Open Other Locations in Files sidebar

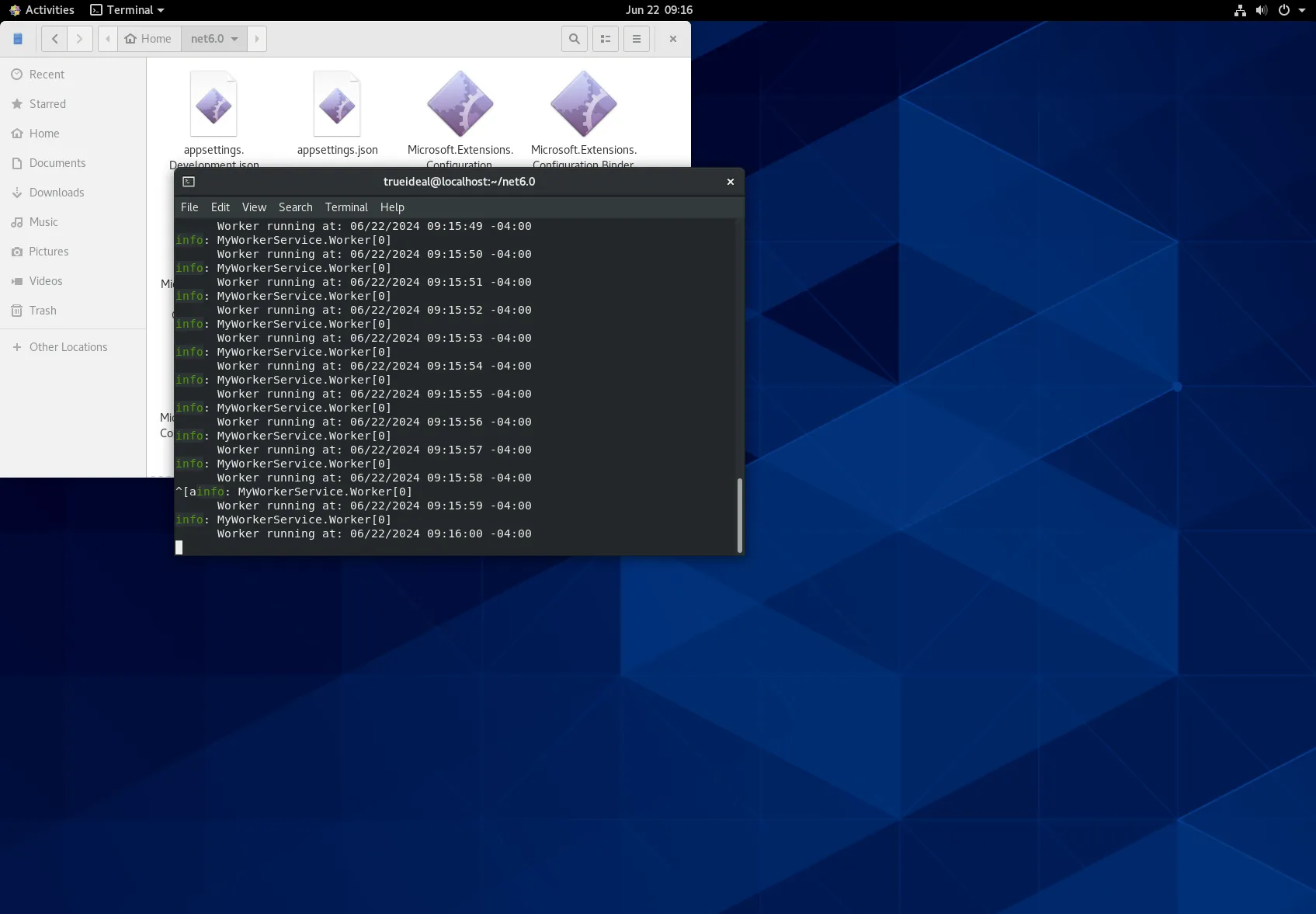point(73,347)
